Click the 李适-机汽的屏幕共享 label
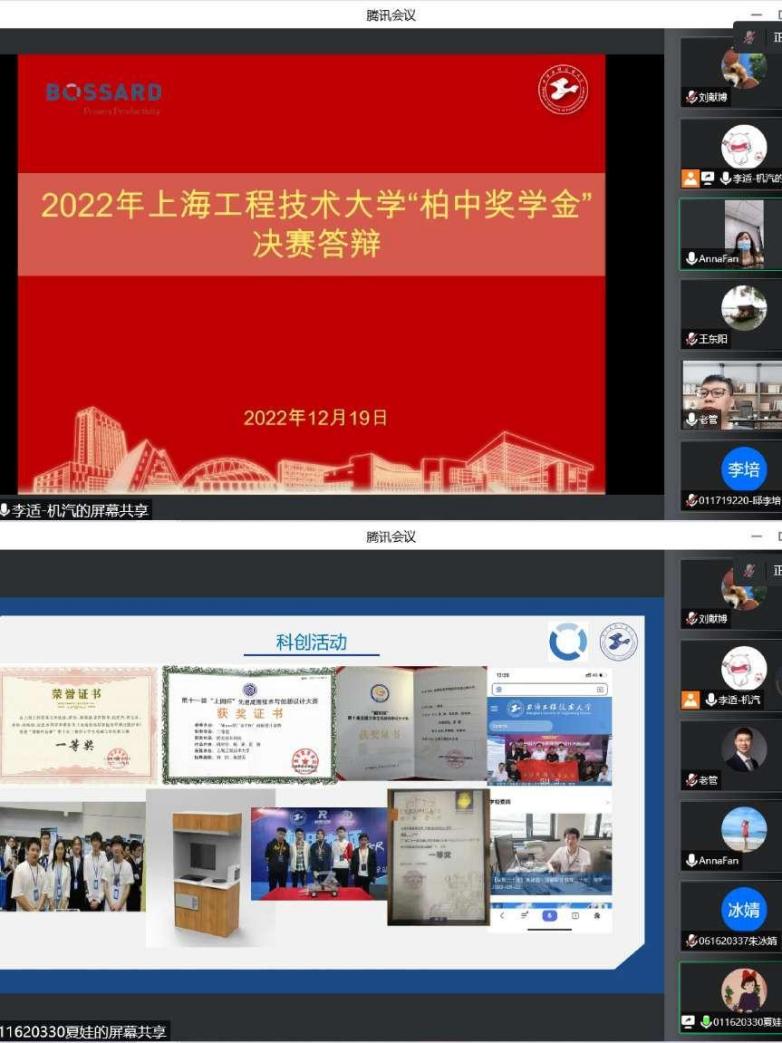 tap(78, 511)
